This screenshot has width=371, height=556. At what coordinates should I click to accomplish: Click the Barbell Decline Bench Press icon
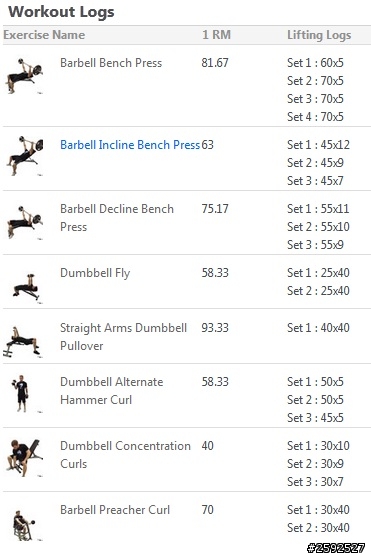[24, 222]
